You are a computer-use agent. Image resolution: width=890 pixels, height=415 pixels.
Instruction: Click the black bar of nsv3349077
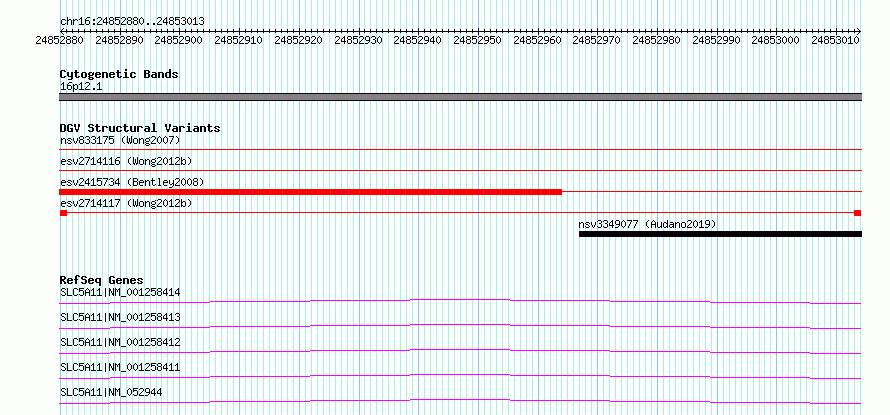[x=720, y=234]
